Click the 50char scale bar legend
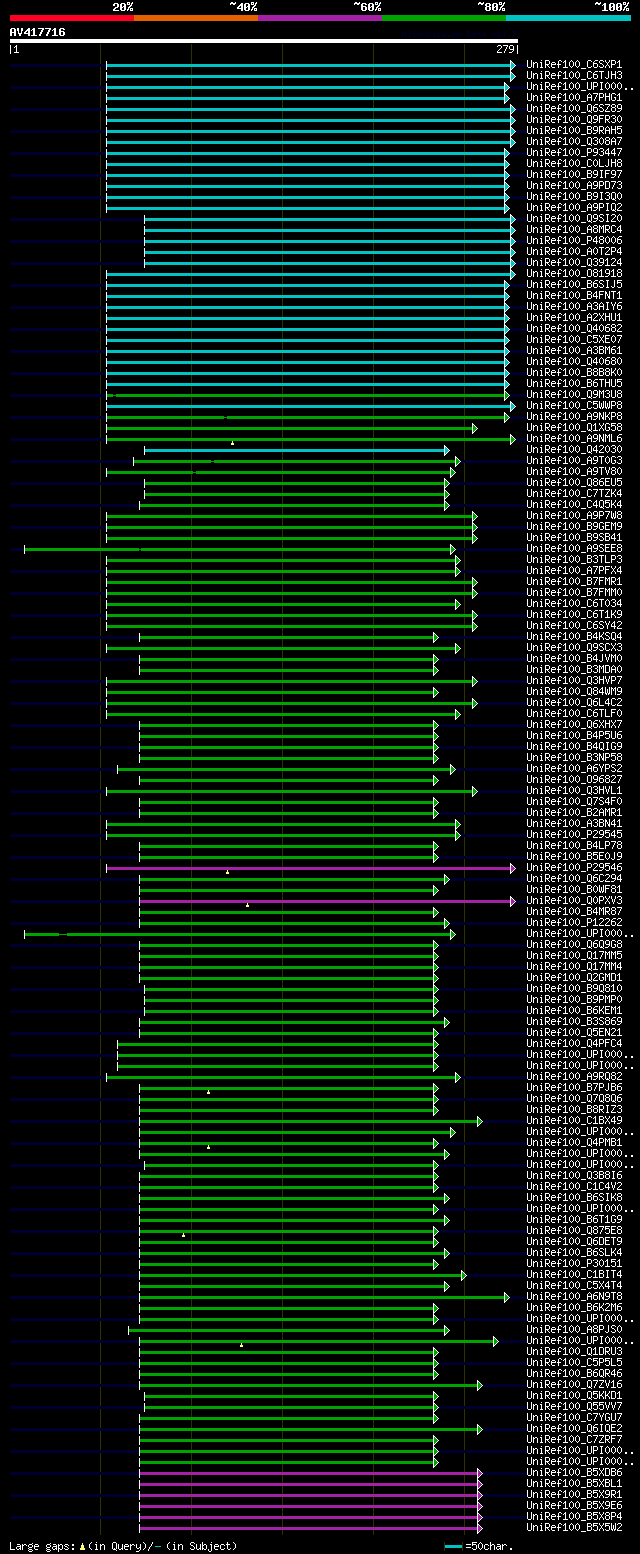The width and height of the screenshot is (640, 1554). coord(481,1546)
